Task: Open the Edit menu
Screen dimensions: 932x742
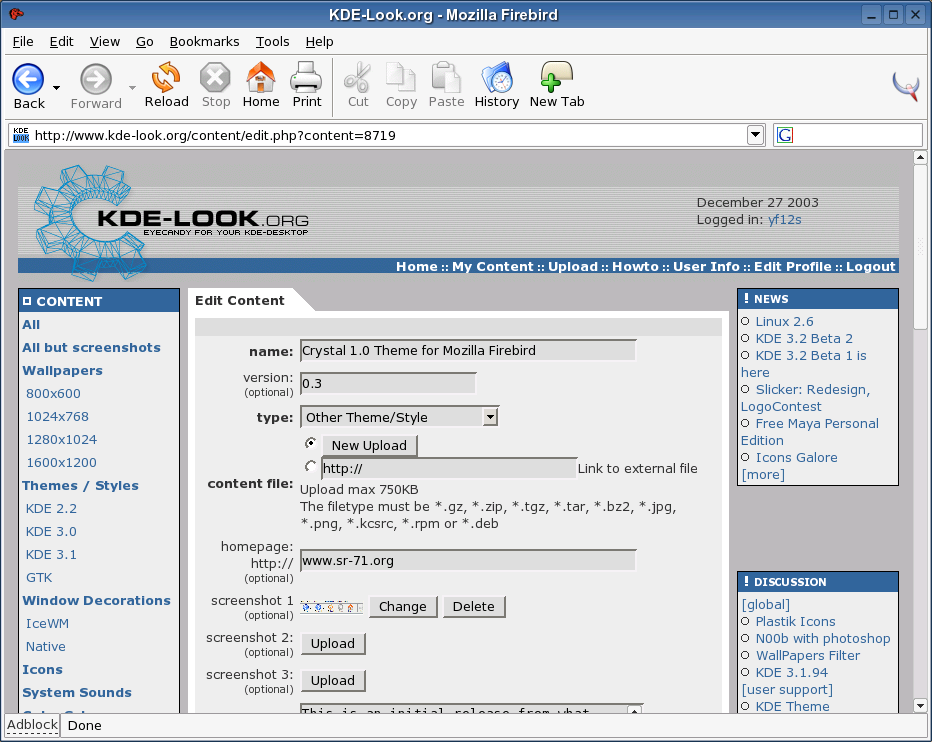Action: [61, 42]
